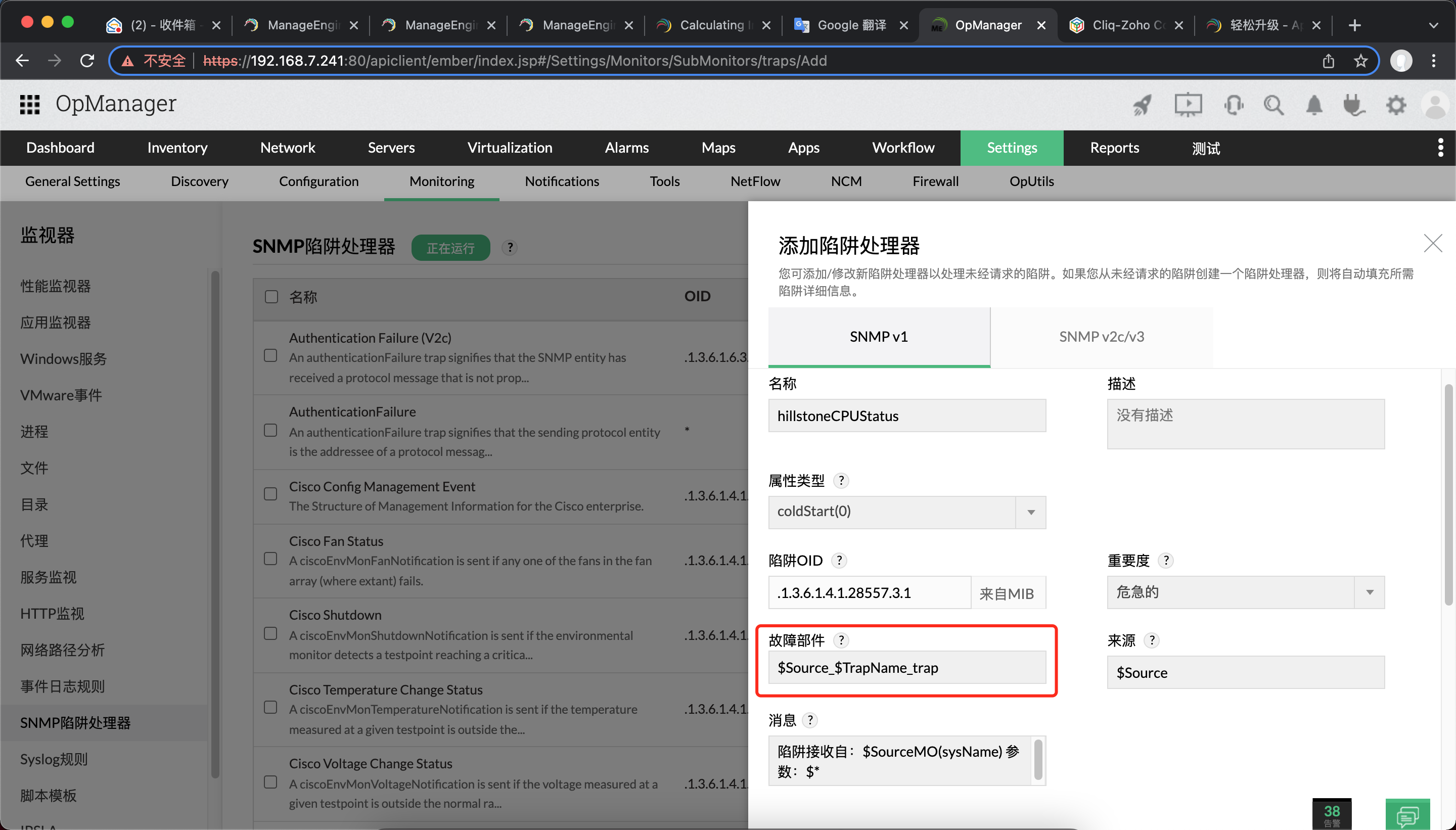Open the browser three-dot menu
Image resolution: width=1456 pixels, height=830 pixels.
coord(1433,61)
